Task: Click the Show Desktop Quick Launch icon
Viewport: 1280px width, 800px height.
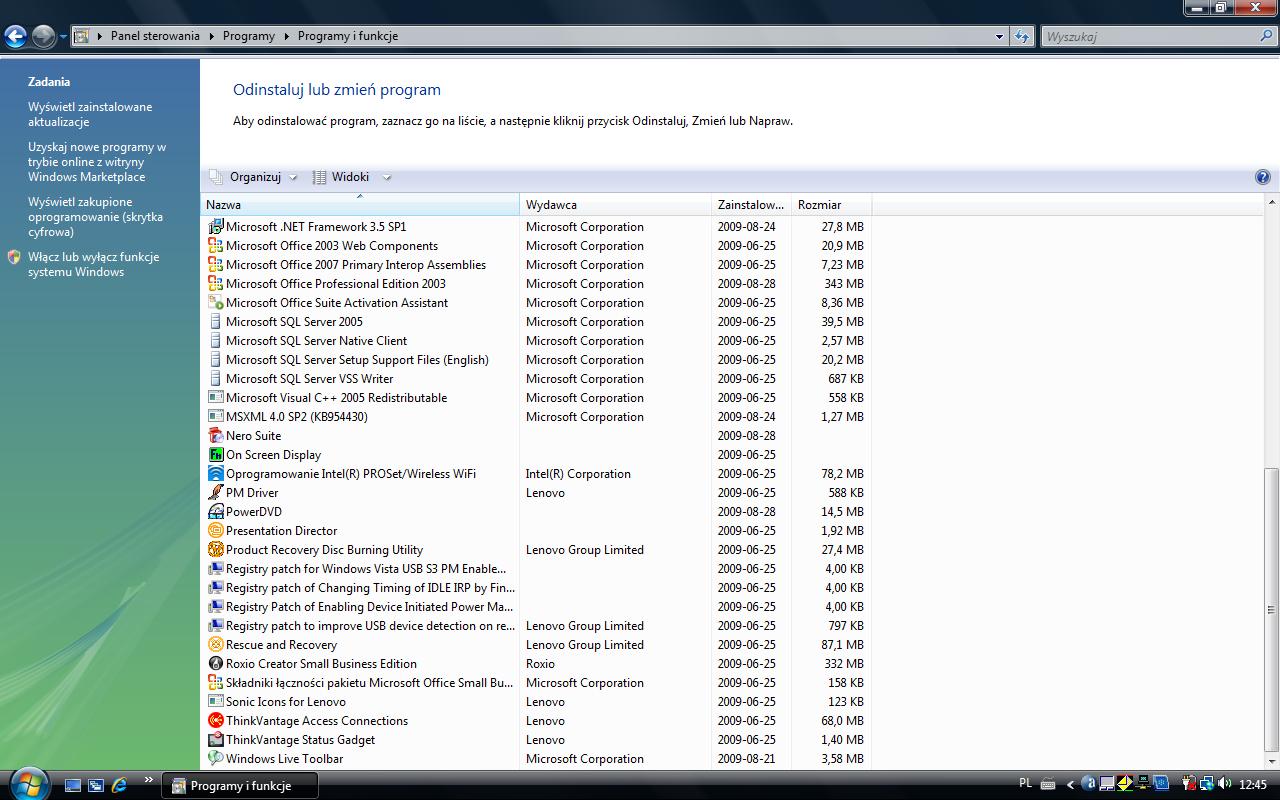Action: (73, 785)
